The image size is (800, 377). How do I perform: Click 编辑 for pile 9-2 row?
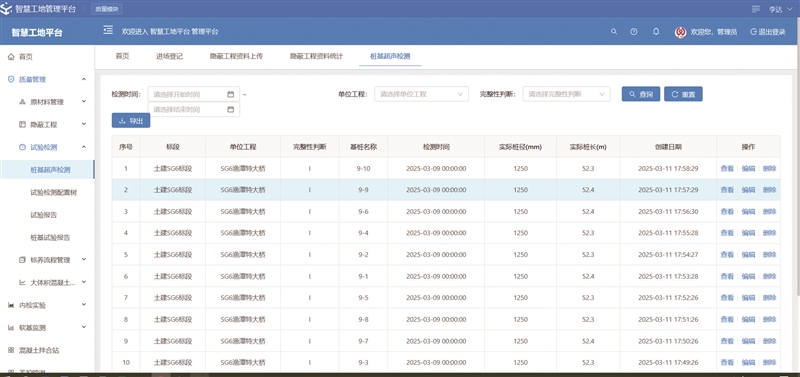(x=748, y=255)
